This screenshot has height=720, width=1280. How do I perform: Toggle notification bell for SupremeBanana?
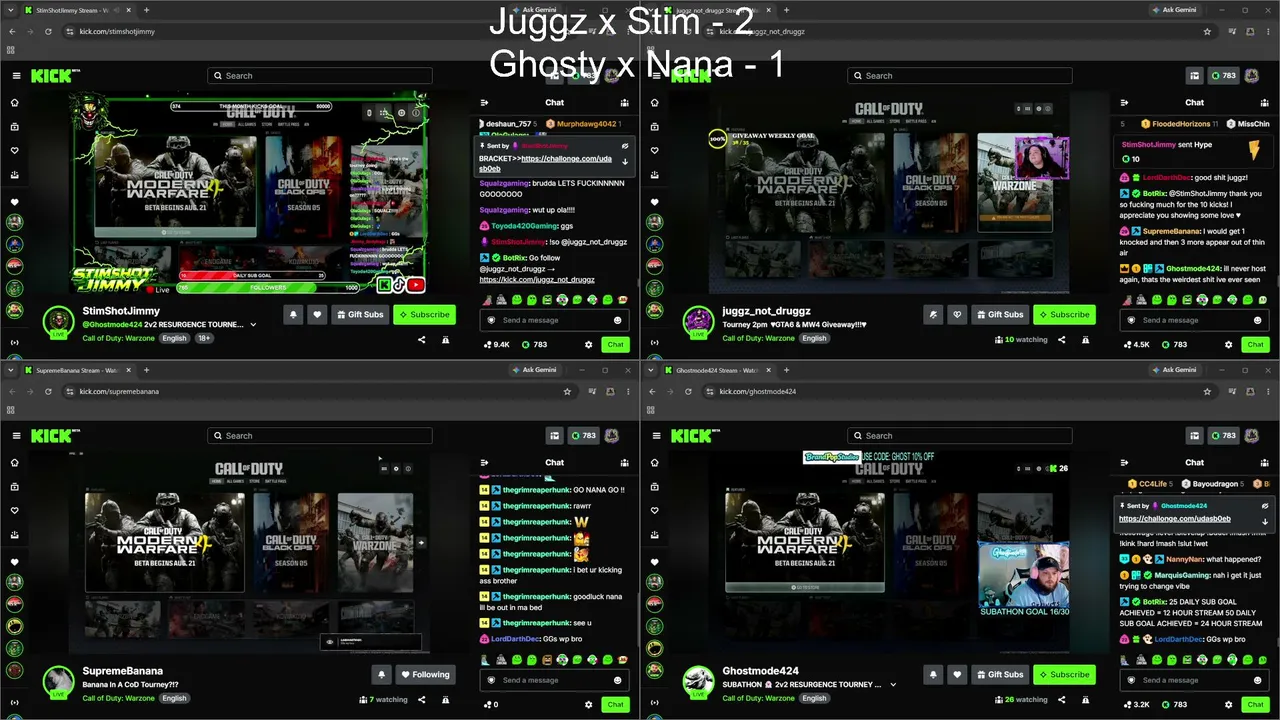click(x=381, y=674)
